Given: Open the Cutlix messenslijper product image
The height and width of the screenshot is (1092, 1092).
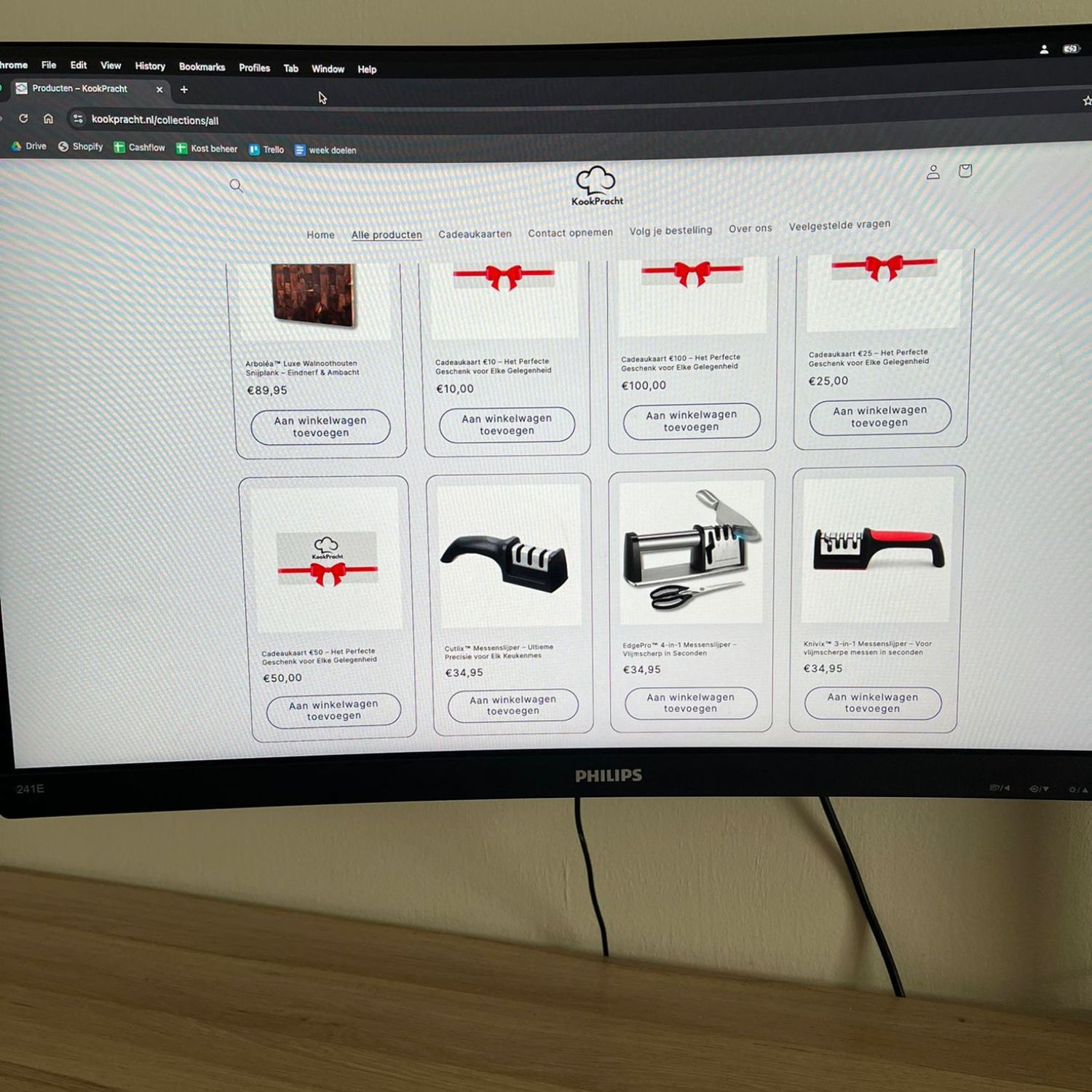Looking at the screenshot, I should click(x=510, y=555).
